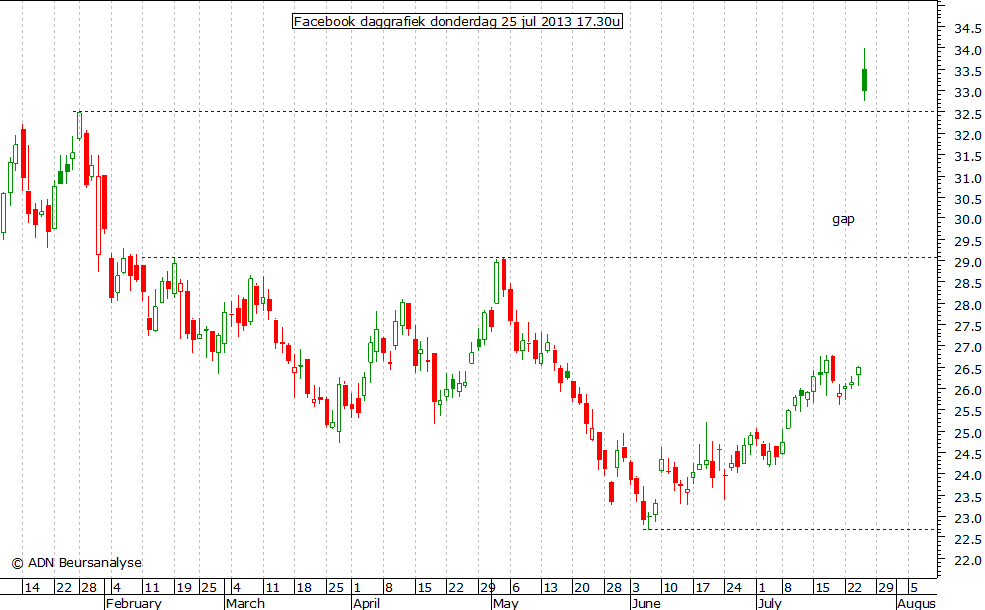This screenshot has height=610, width=985.
Task: Select the date label 24 on the time axis
Action: click(x=734, y=588)
